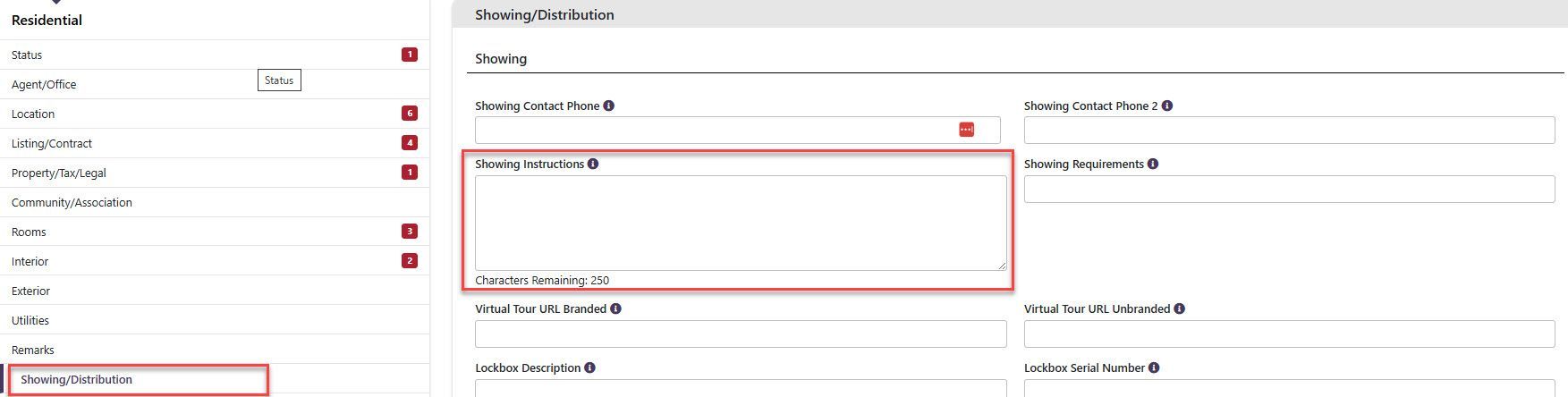
Task: Select Listing/Contract in sidebar
Action: (x=52, y=144)
